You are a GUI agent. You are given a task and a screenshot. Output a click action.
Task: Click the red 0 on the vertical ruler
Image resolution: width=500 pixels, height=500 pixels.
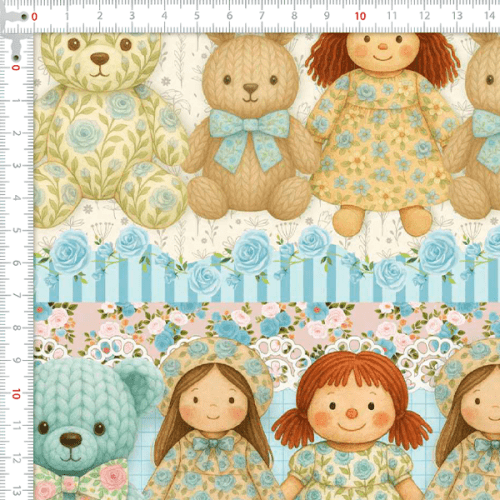[16, 68]
